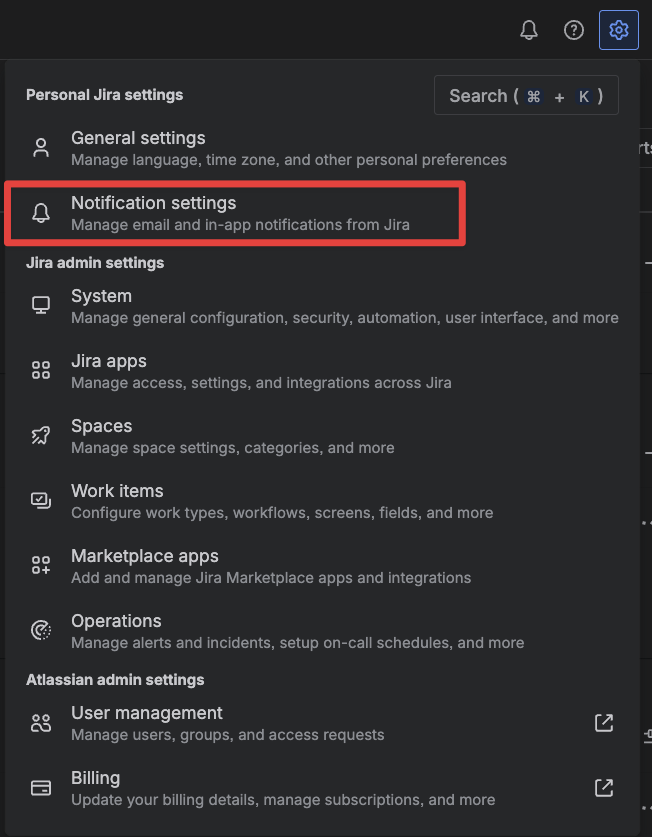Image resolution: width=652 pixels, height=837 pixels.
Task: Click the settings gear icon
Action: [618, 30]
